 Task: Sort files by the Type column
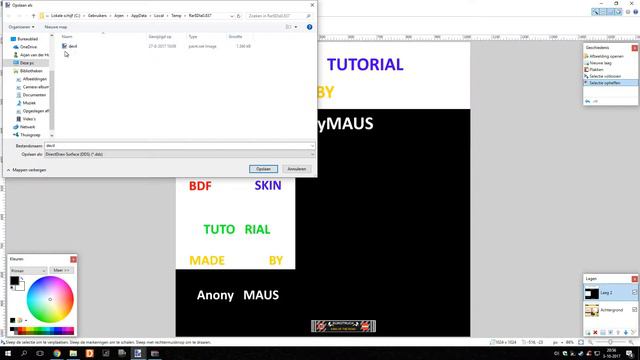click(193, 37)
